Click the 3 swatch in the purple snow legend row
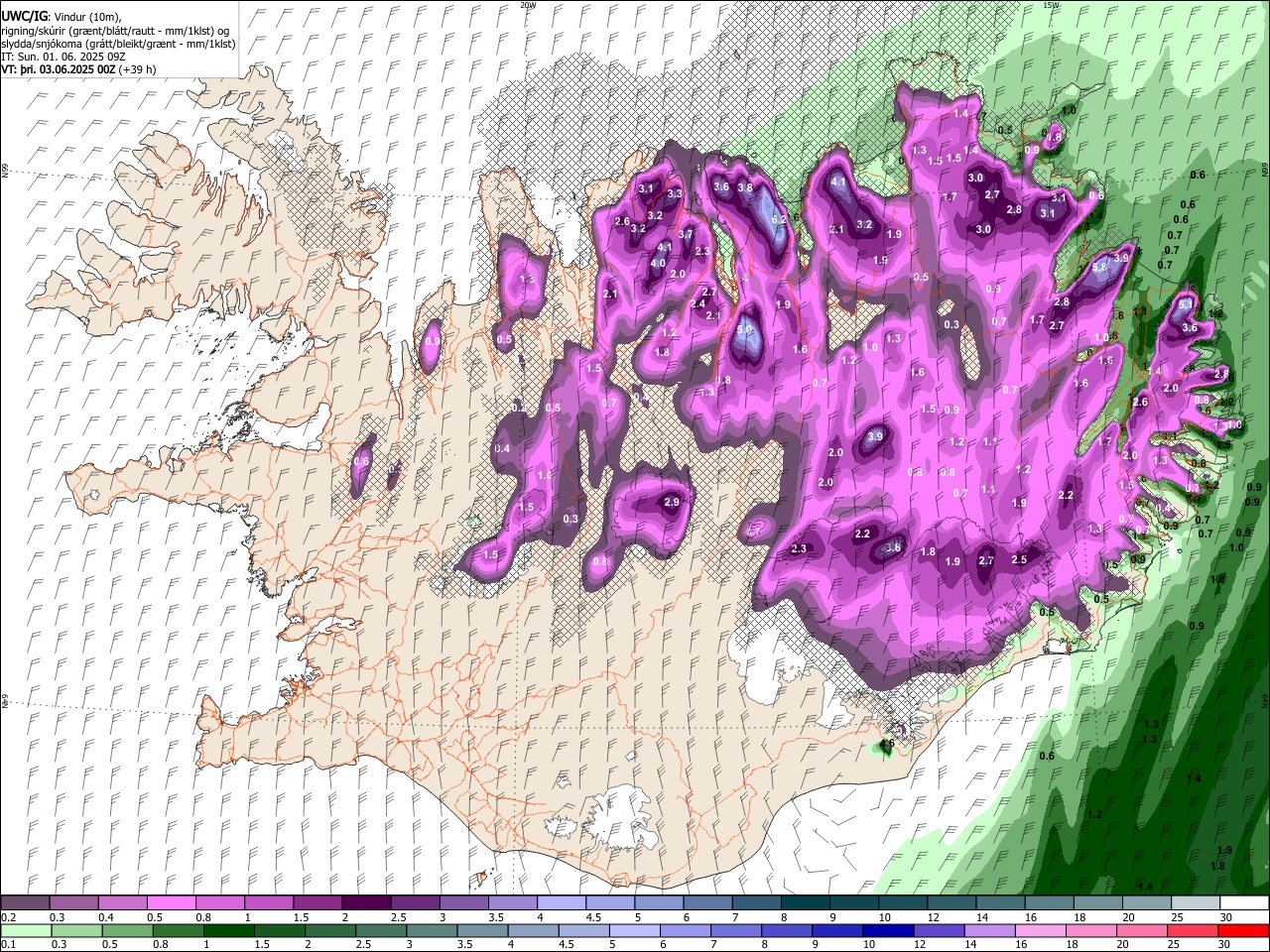Viewport: 1270px width, 952px height. click(462, 903)
